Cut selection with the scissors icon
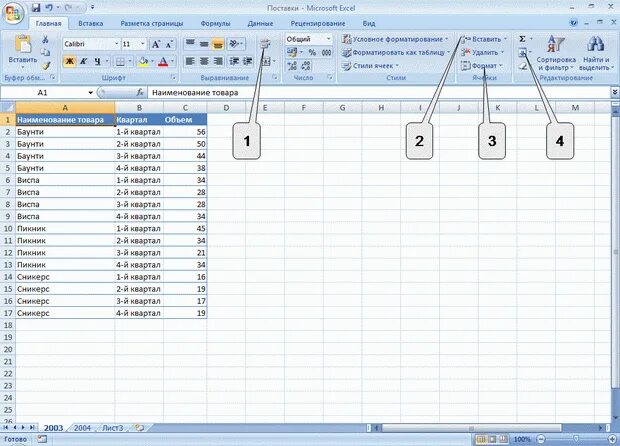This screenshot has width=620, height=446. (x=45, y=39)
